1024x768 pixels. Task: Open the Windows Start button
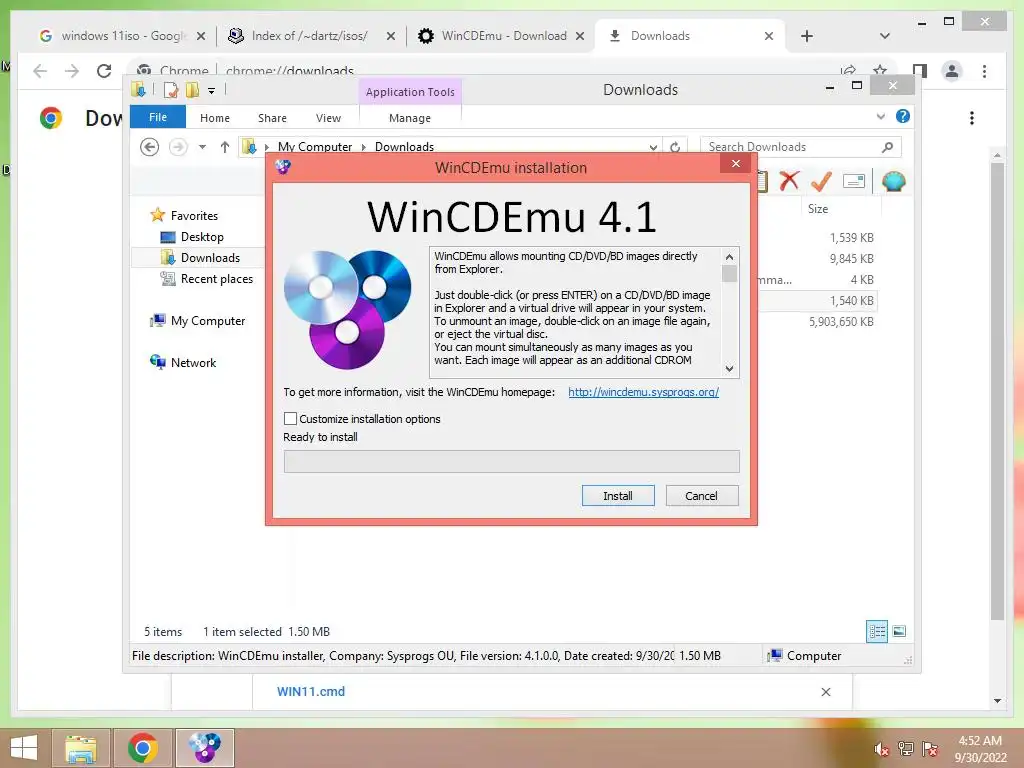tap(24, 748)
